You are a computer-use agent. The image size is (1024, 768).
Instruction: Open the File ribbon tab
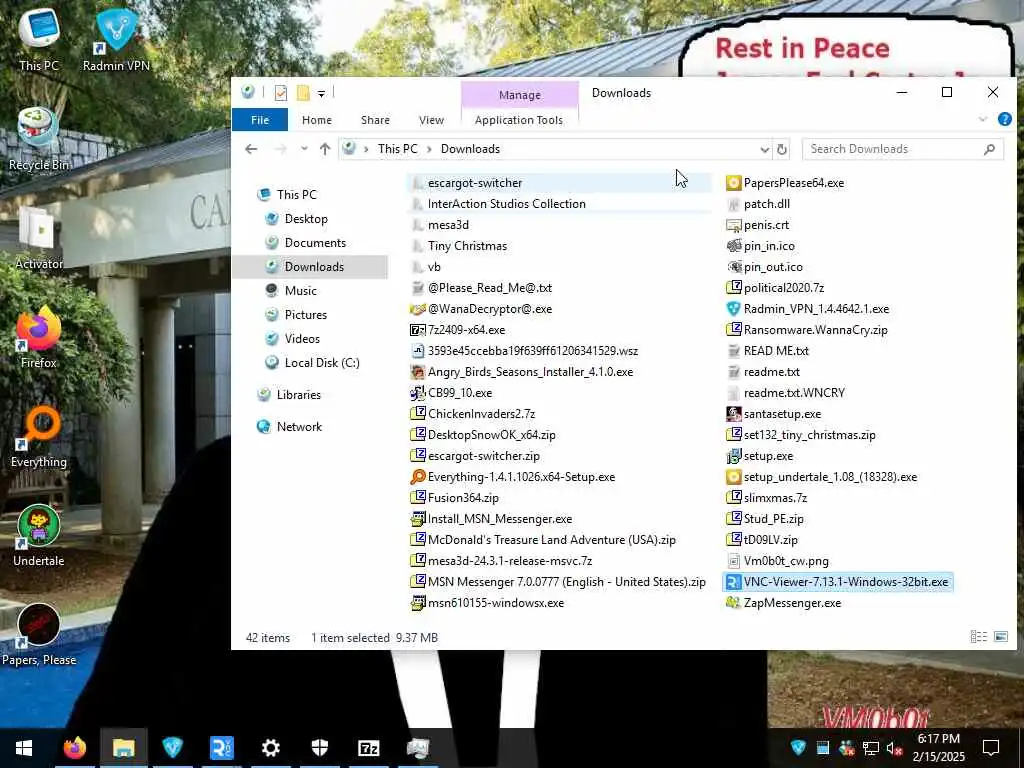(x=260, y=120)
